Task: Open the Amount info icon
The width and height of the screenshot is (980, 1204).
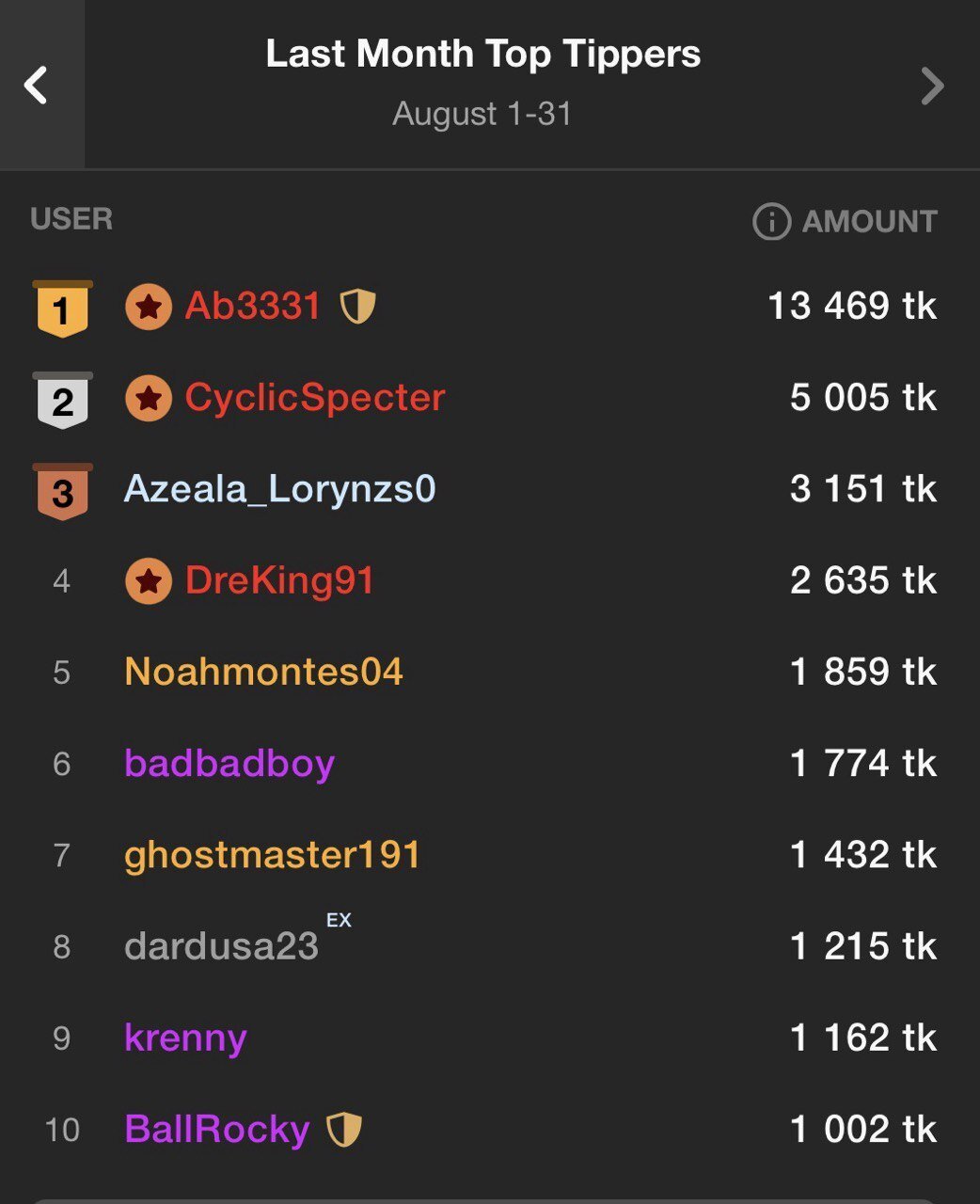Action: point(771,222)
